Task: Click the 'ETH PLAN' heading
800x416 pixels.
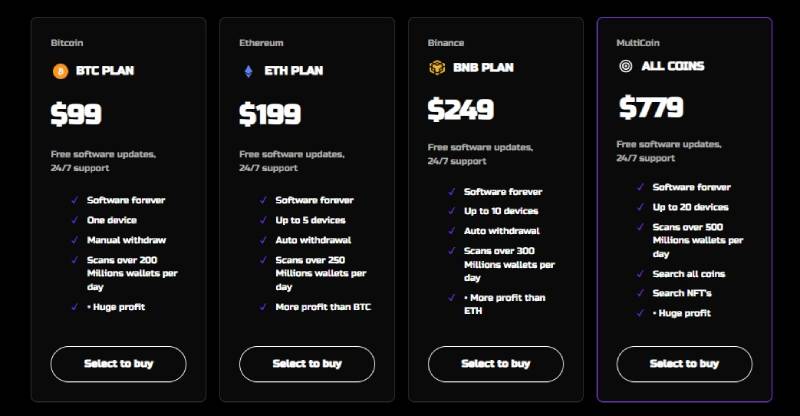Action: point(294,71)
